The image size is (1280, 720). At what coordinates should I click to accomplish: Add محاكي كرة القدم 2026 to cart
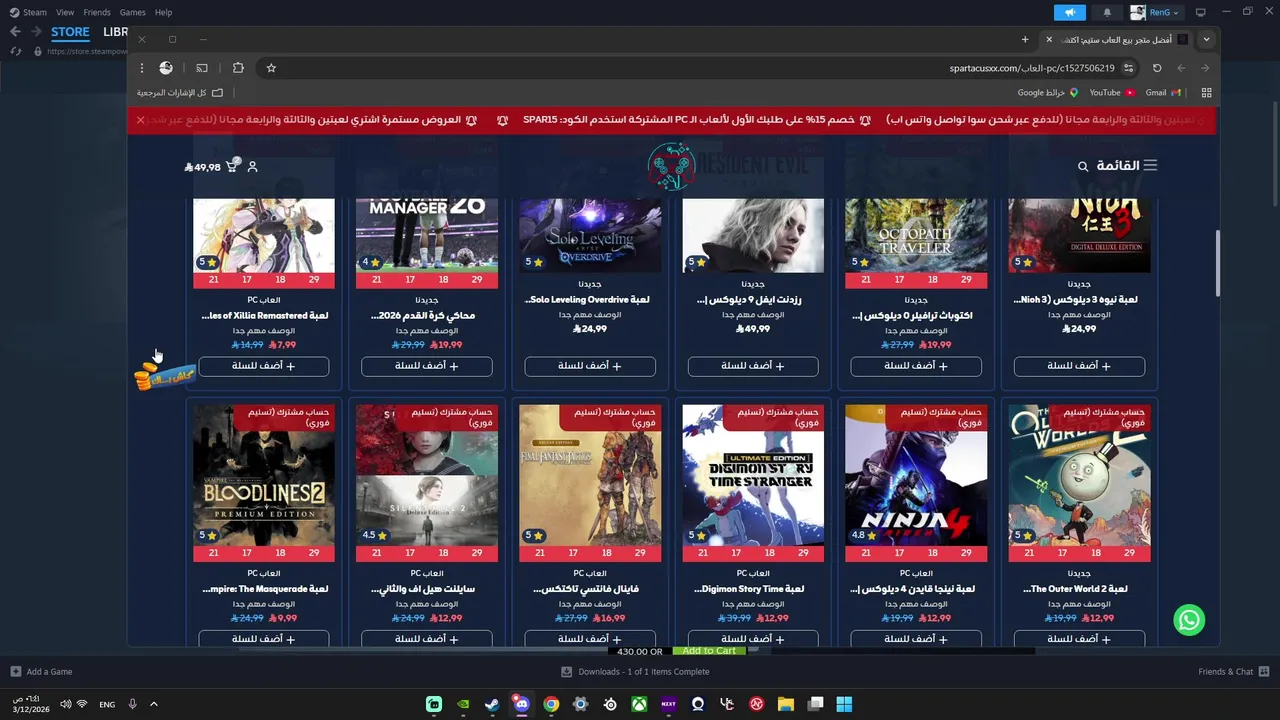(x=427, y=366)
